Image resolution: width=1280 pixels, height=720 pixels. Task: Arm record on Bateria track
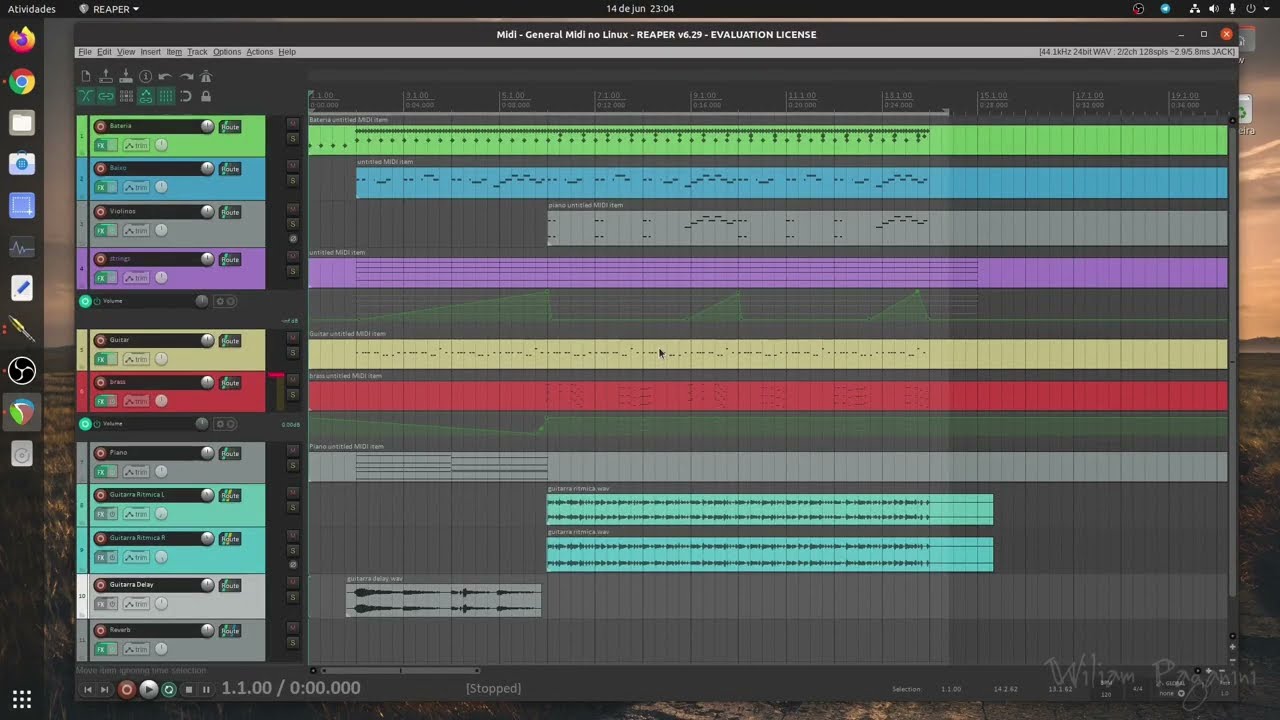pyautogui.click(x=100, y=126)
